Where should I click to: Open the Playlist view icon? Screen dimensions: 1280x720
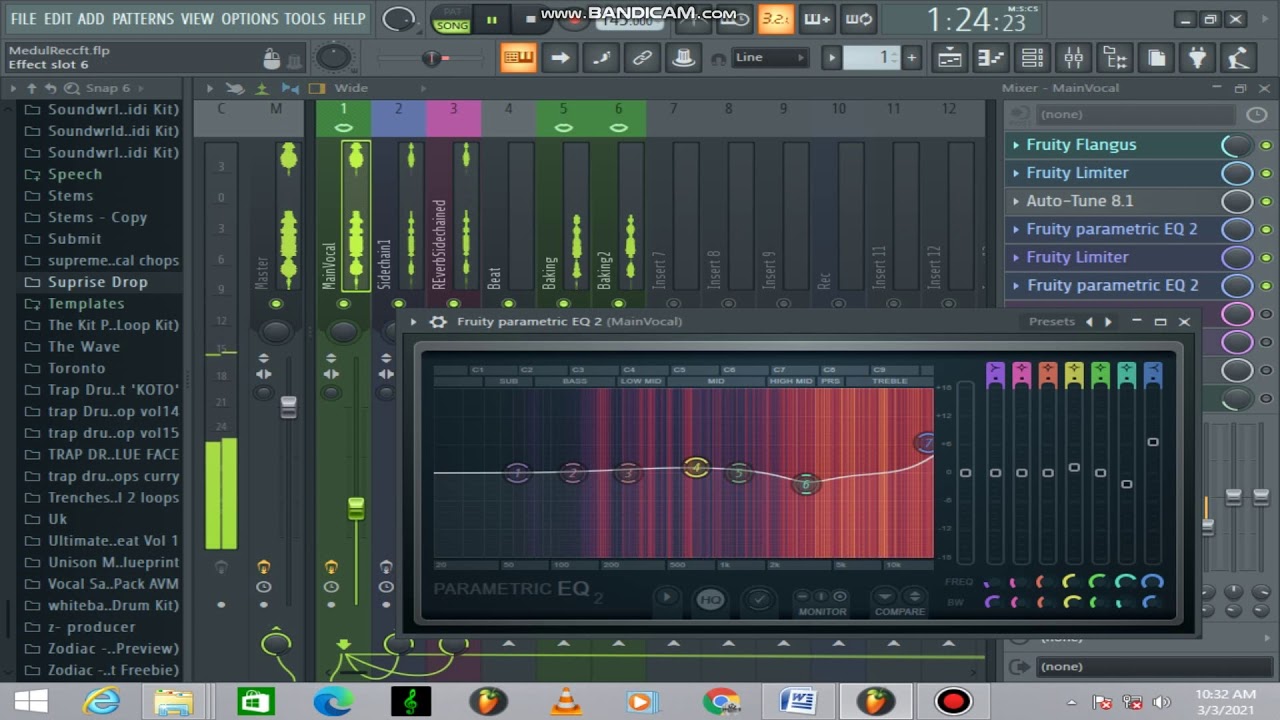point(950,58)
